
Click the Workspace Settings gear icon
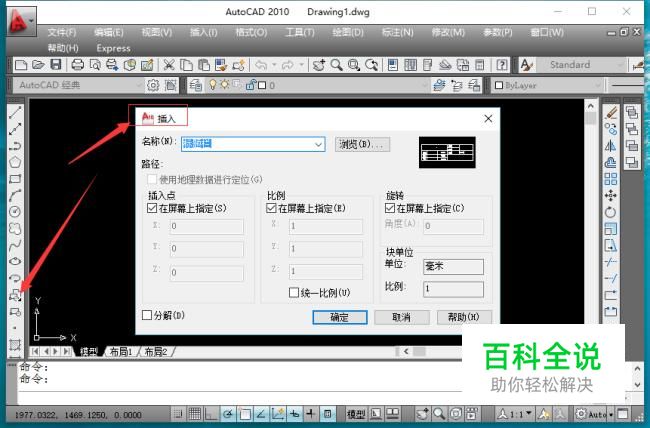[153, 85]
